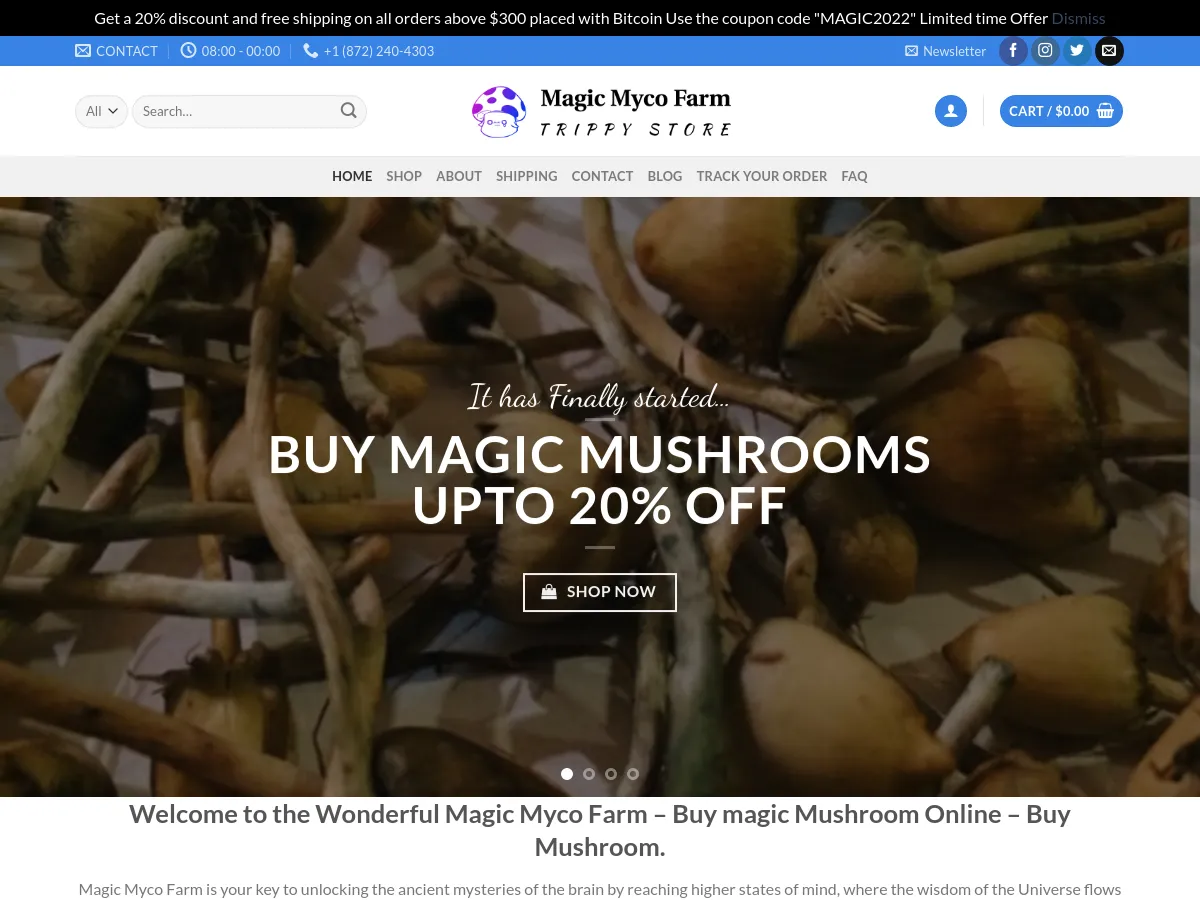Submit search using the magnifier icon
The width and height of the screenshot is (1200, 900).
pyautogui.click(x=348, y=111)
